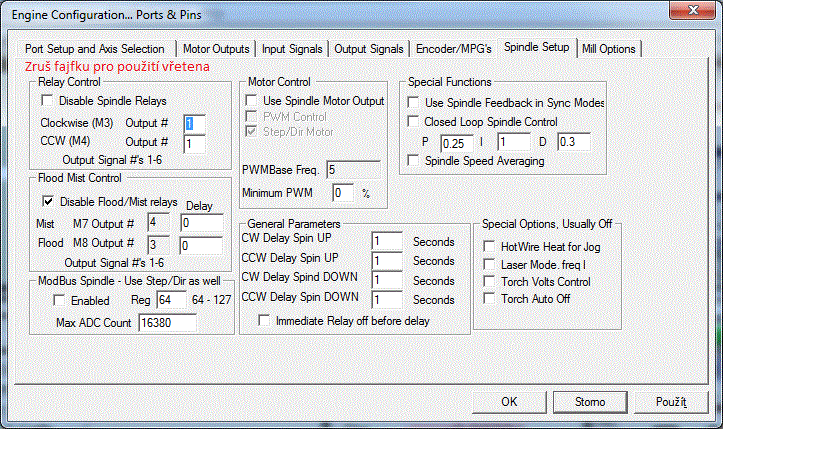Apply changes with Použít button

click(670, 402)
